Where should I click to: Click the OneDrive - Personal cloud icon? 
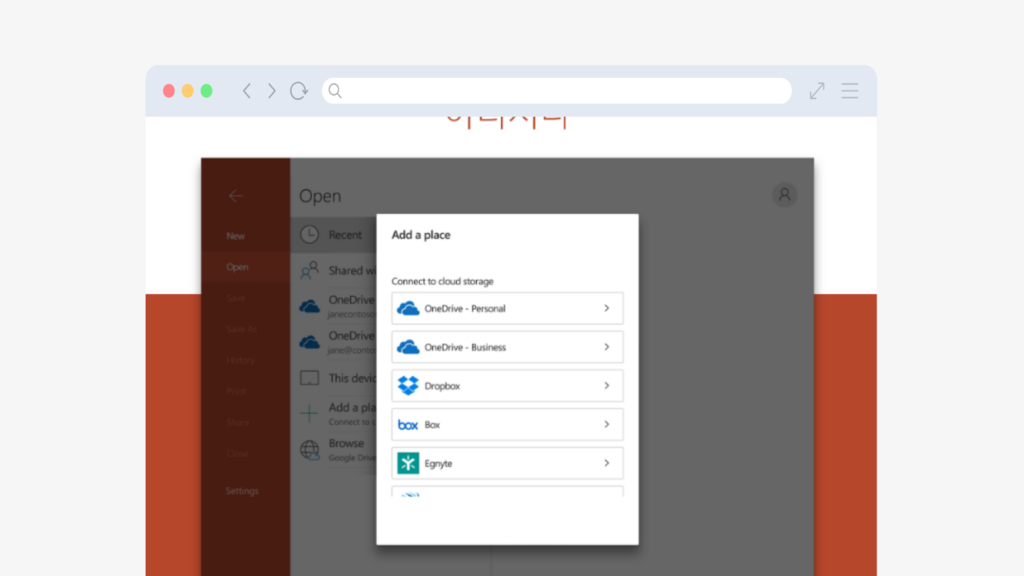pos(408,308)
